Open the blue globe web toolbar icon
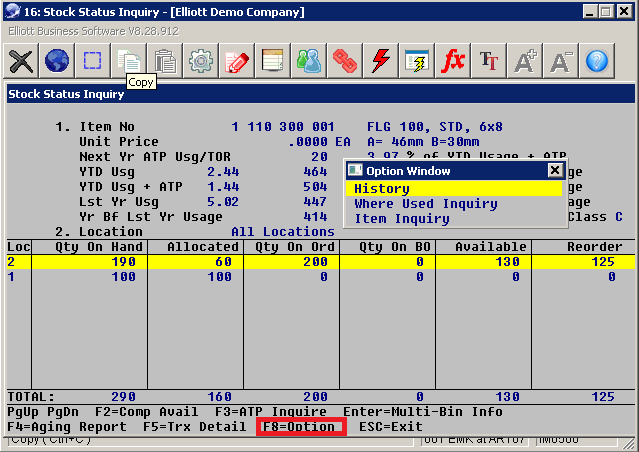The width and height of the screenshot is (639, 452). coord(57,61)
